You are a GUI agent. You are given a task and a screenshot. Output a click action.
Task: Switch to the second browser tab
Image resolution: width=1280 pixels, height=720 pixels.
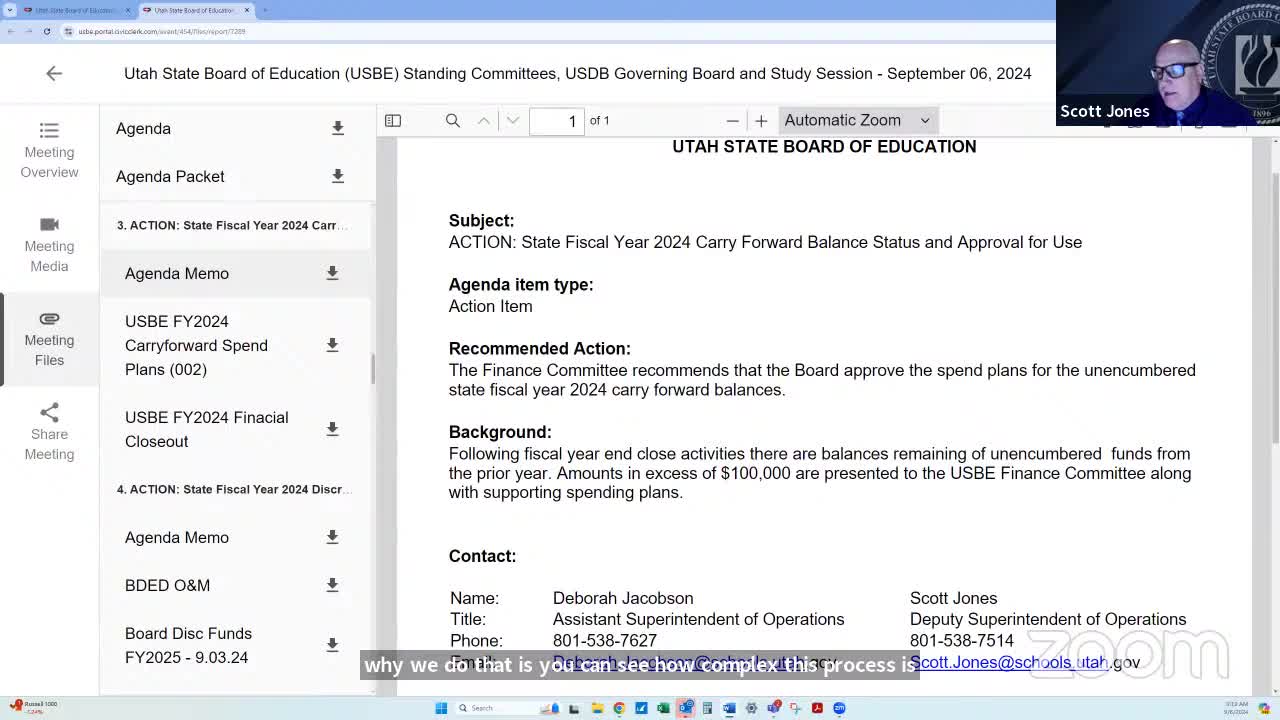click(x=195, y=10)
